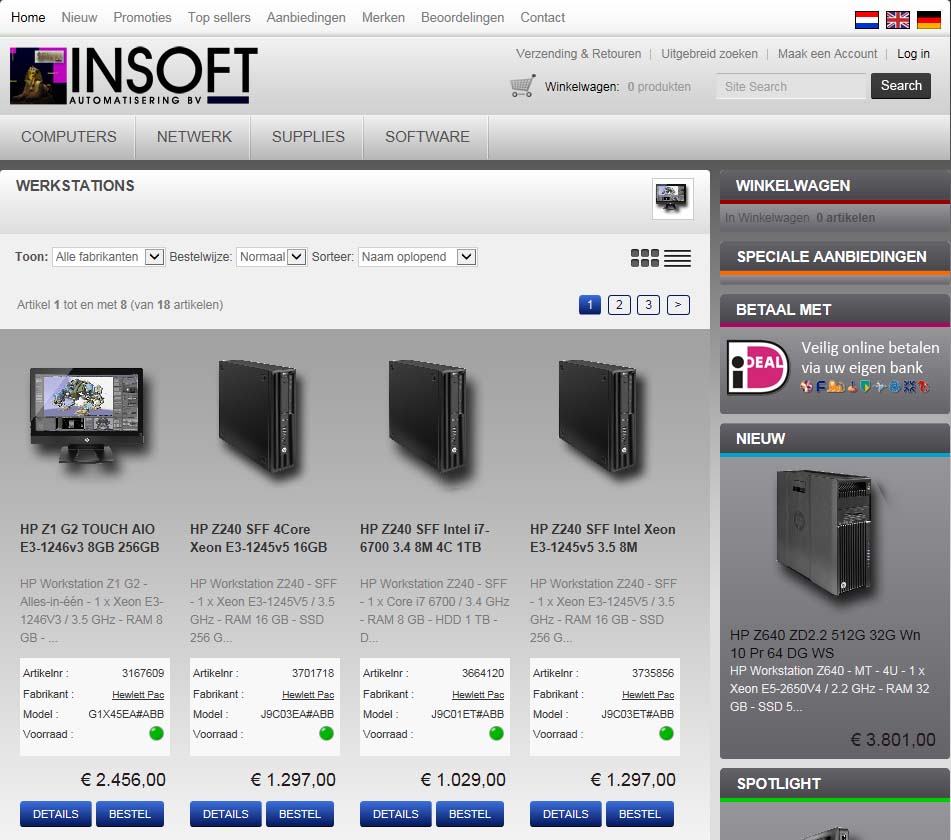
Task: Open the SUPPLIES category tab
Action: pos(308,137)
